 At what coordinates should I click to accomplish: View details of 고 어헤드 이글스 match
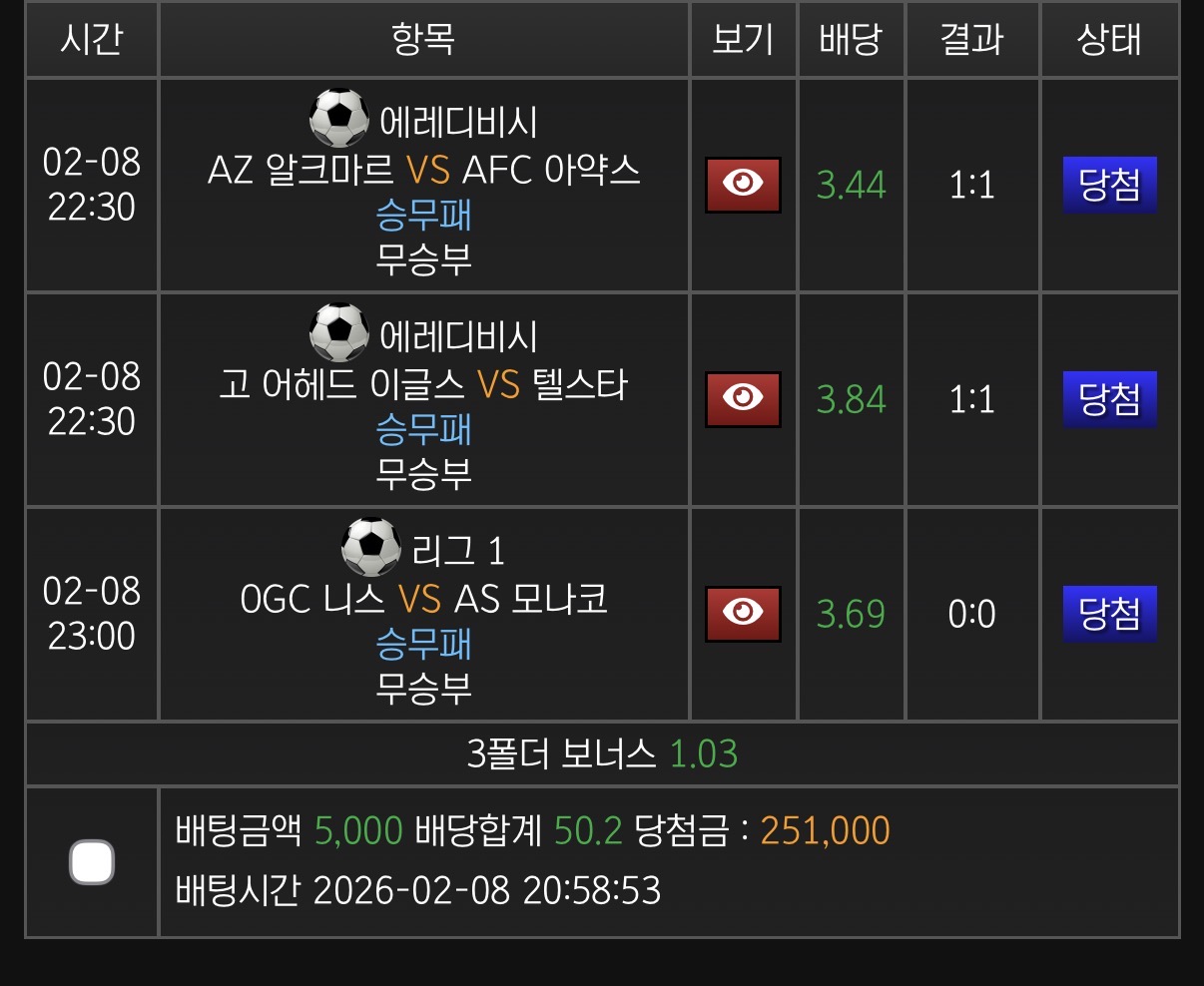tap(743, 399)
